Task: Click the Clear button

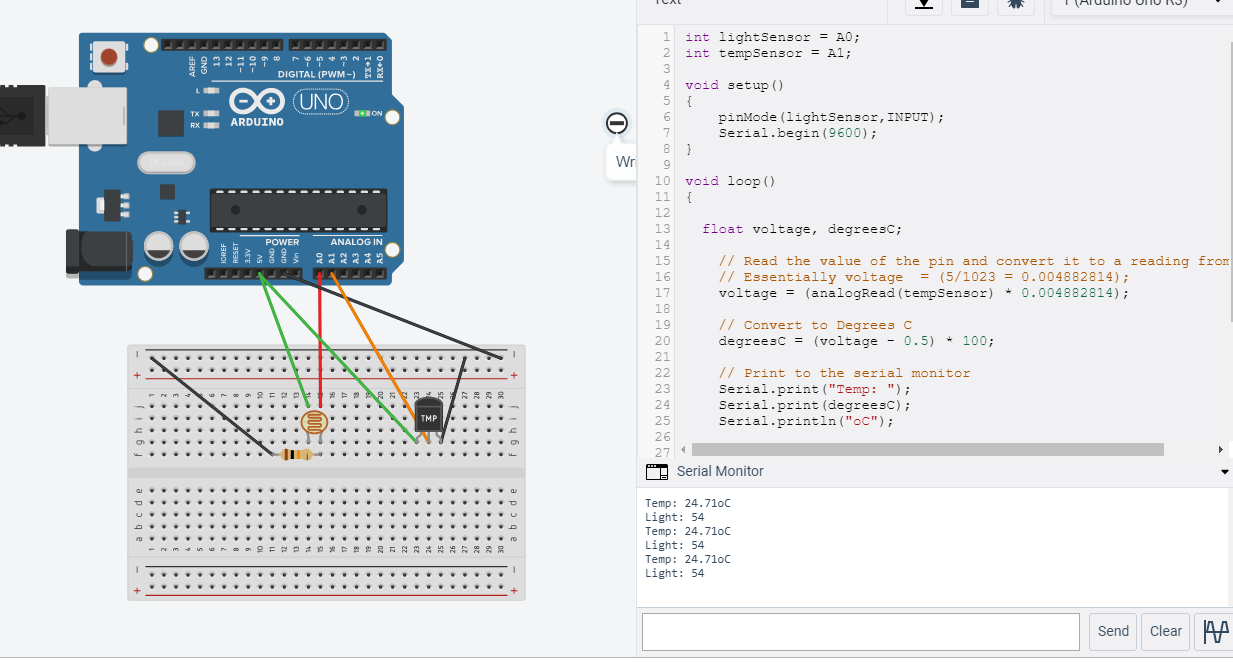Action: click(x=1164, y=631)
